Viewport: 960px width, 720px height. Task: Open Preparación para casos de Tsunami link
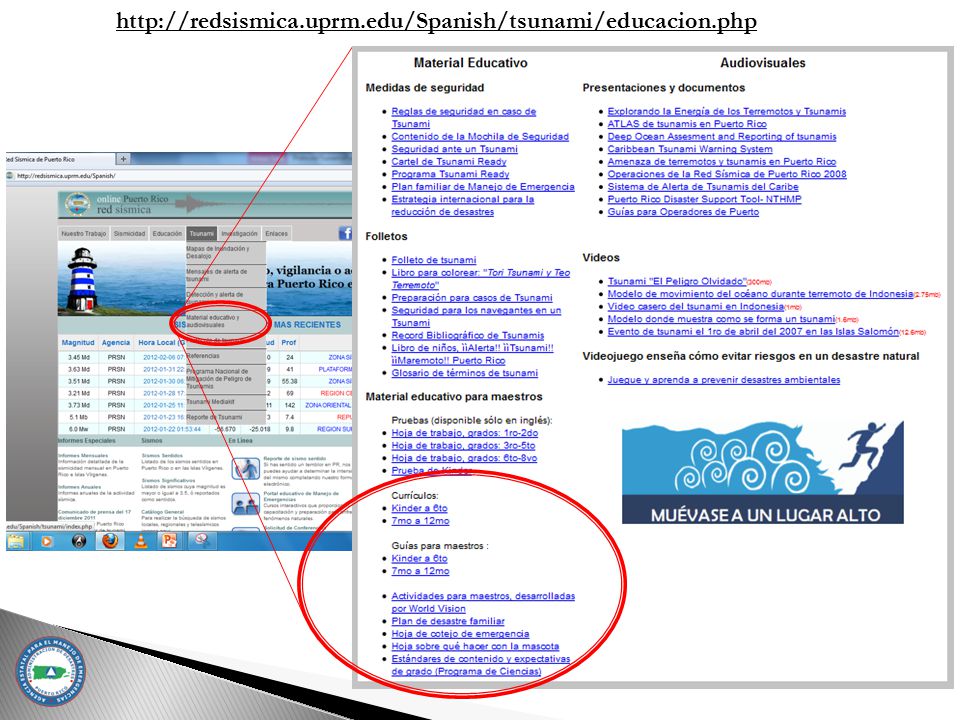pyautogui.click(x=471, y=298)
